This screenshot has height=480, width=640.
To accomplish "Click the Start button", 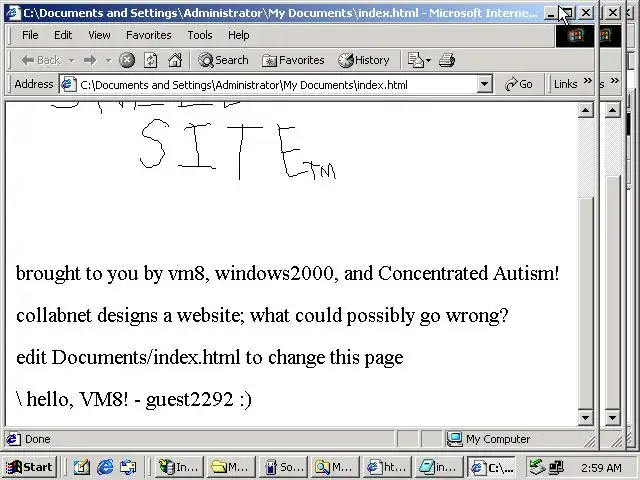I will [x=29, y=467].
